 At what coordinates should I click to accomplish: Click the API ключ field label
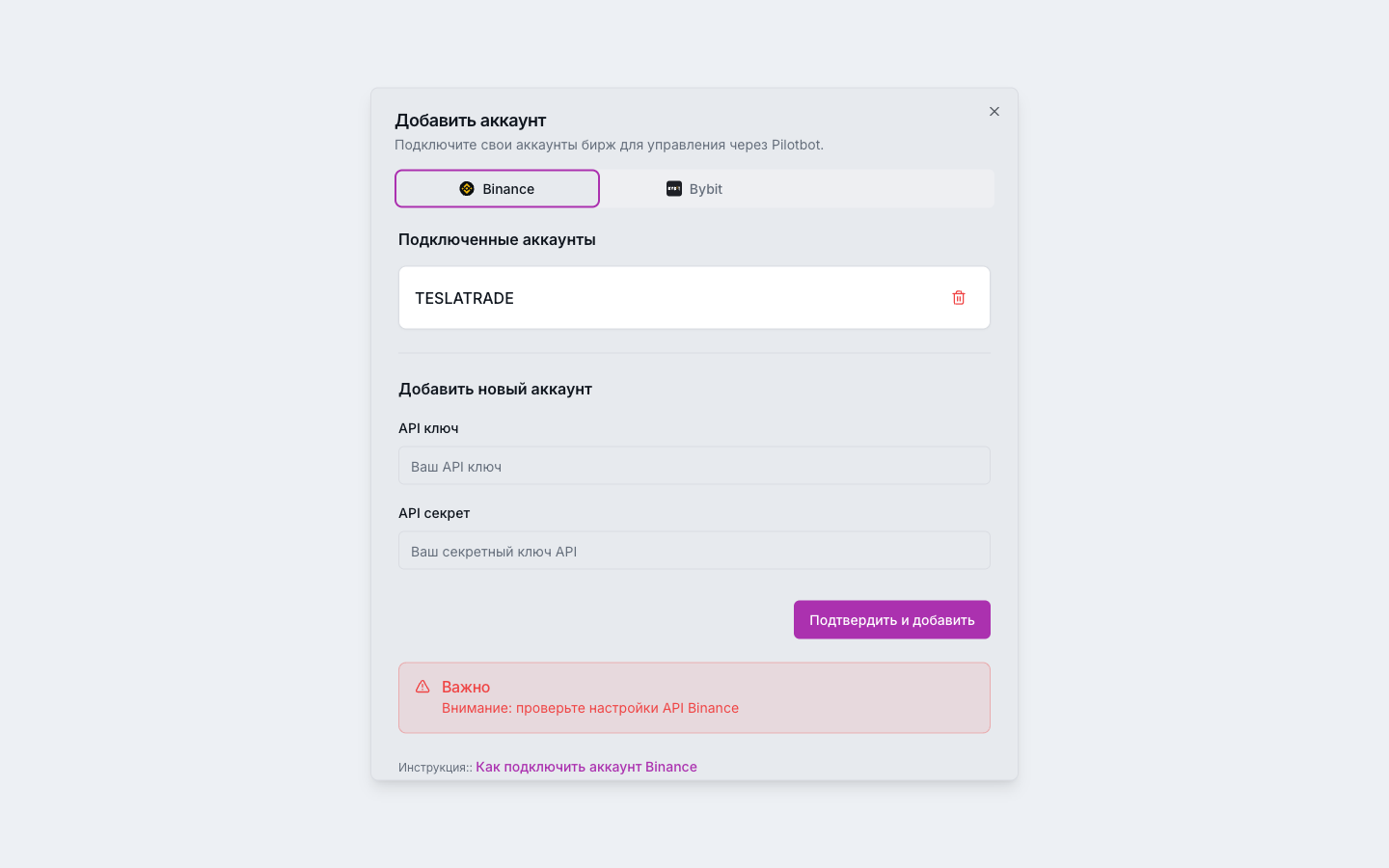point(428,428)
